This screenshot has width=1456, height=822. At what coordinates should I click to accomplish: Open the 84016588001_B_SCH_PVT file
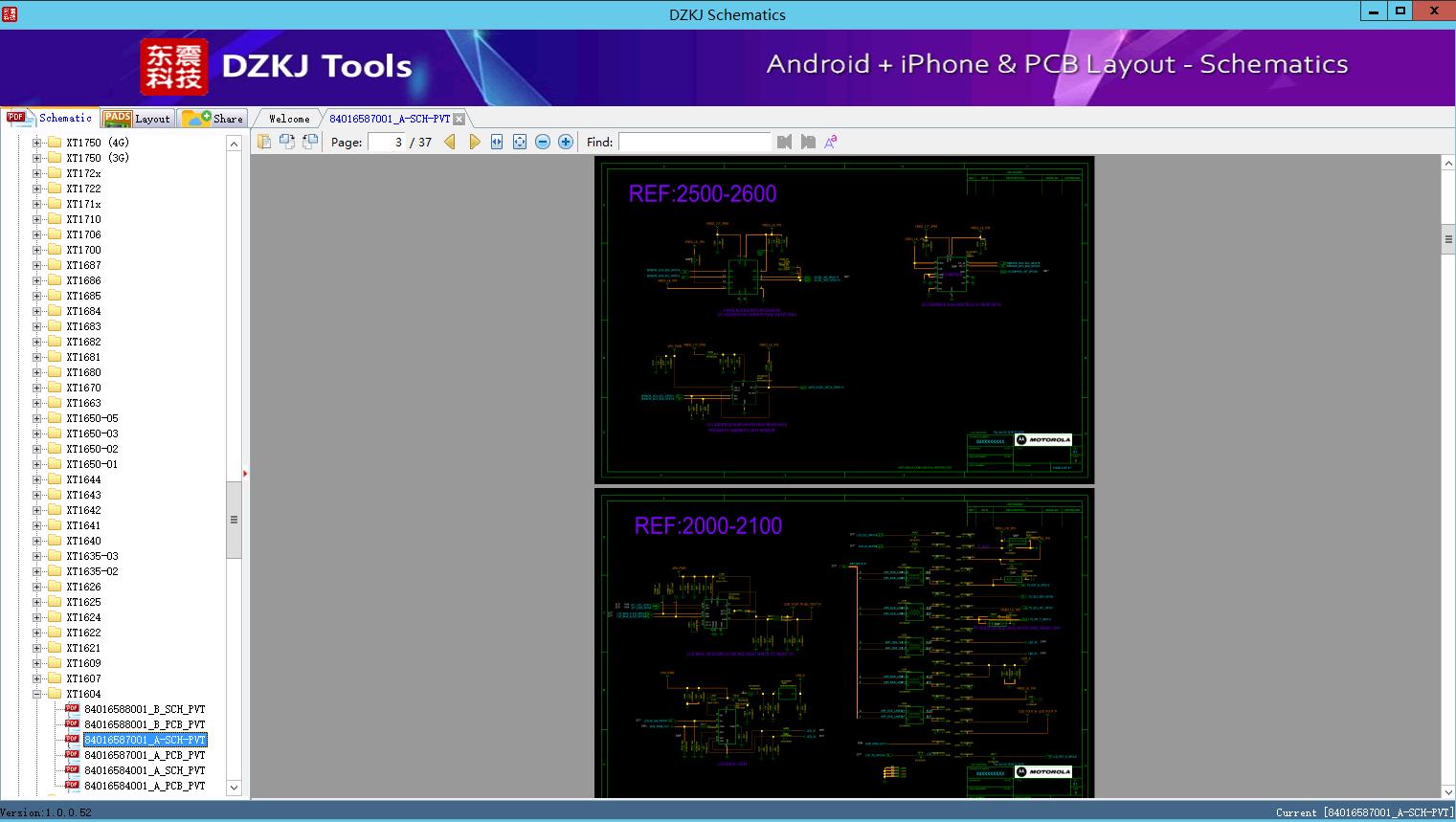pos(144,709)
